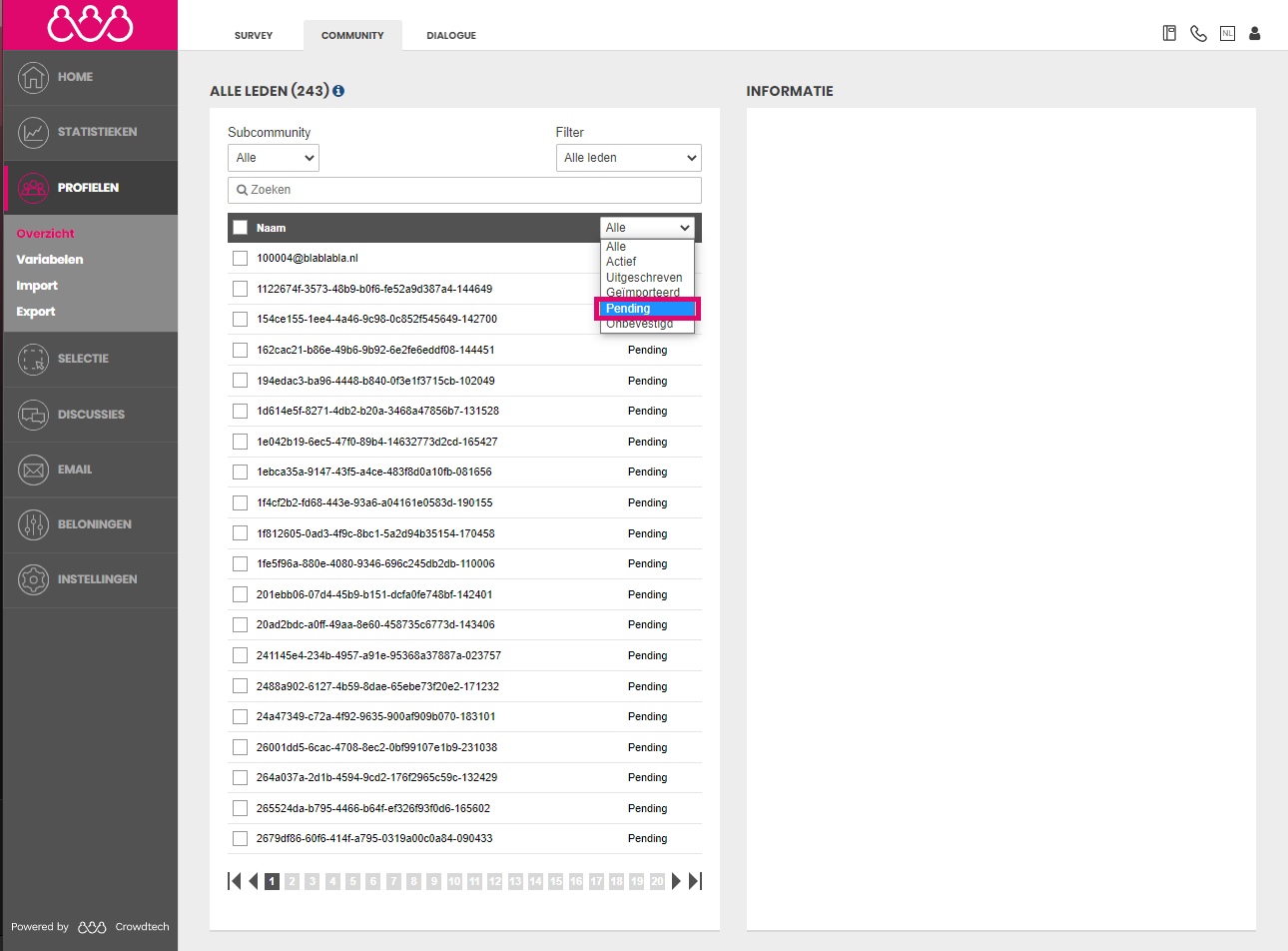Open Export in the Profielen submenu
Screen dimensions: 1288x951
point(36,312)
